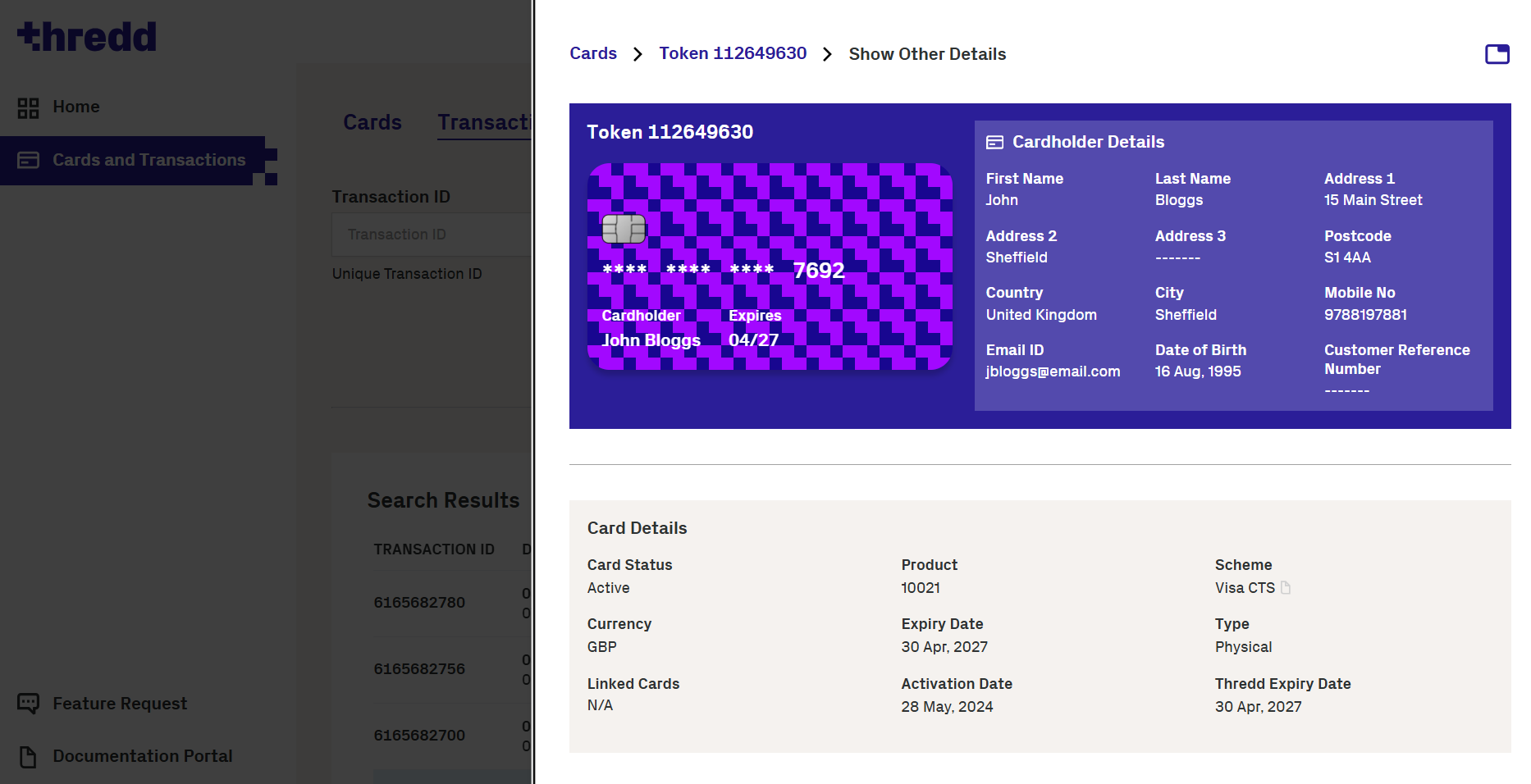The height and width of the screenshot is (784, 1531).
Task: Switch to the Transactions tab
Action: click(x=483, y=122)
